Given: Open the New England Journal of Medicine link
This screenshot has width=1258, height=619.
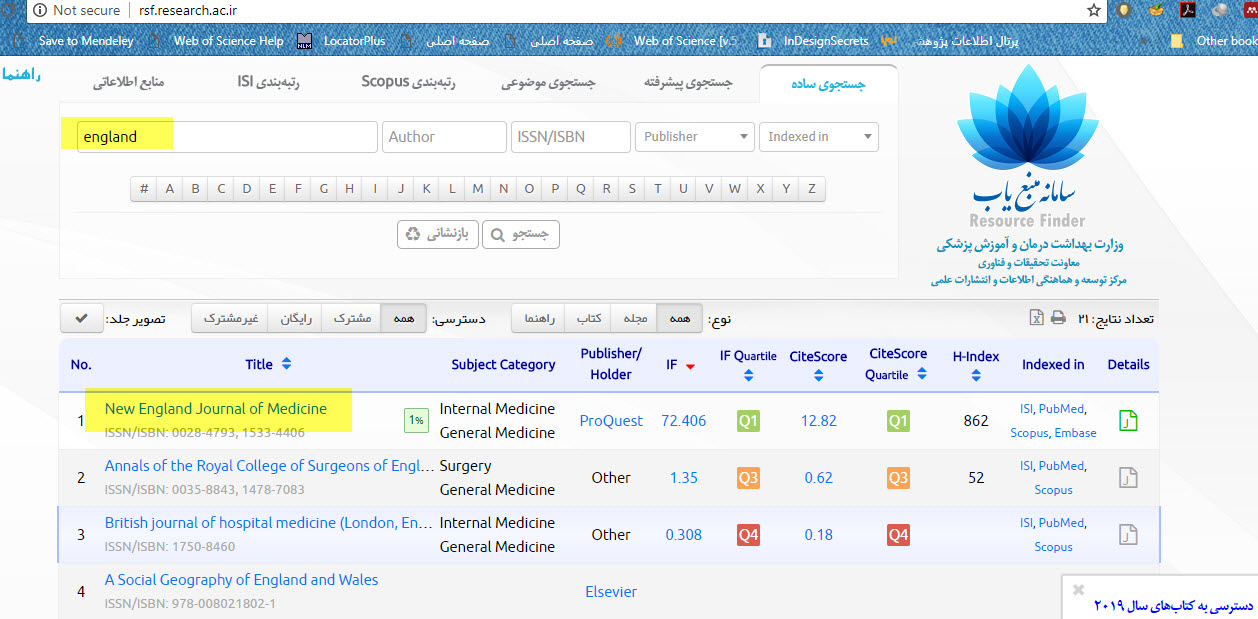Looking at the screenshot, I should coord(216,409).
